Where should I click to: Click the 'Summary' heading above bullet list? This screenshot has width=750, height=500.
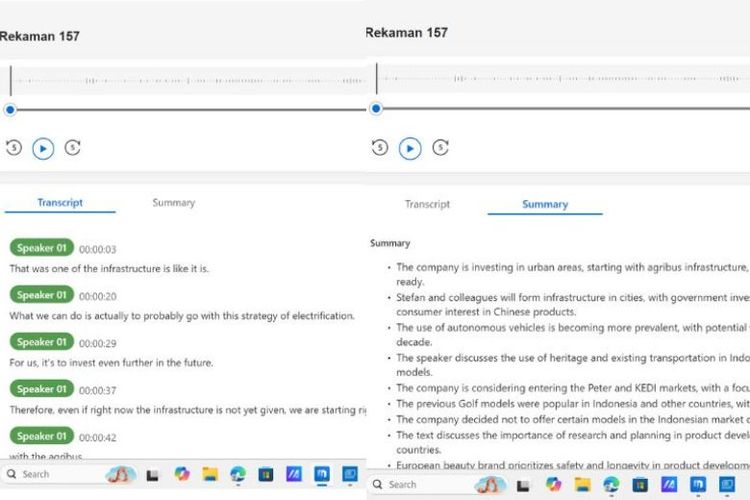[x=390, y=243]
